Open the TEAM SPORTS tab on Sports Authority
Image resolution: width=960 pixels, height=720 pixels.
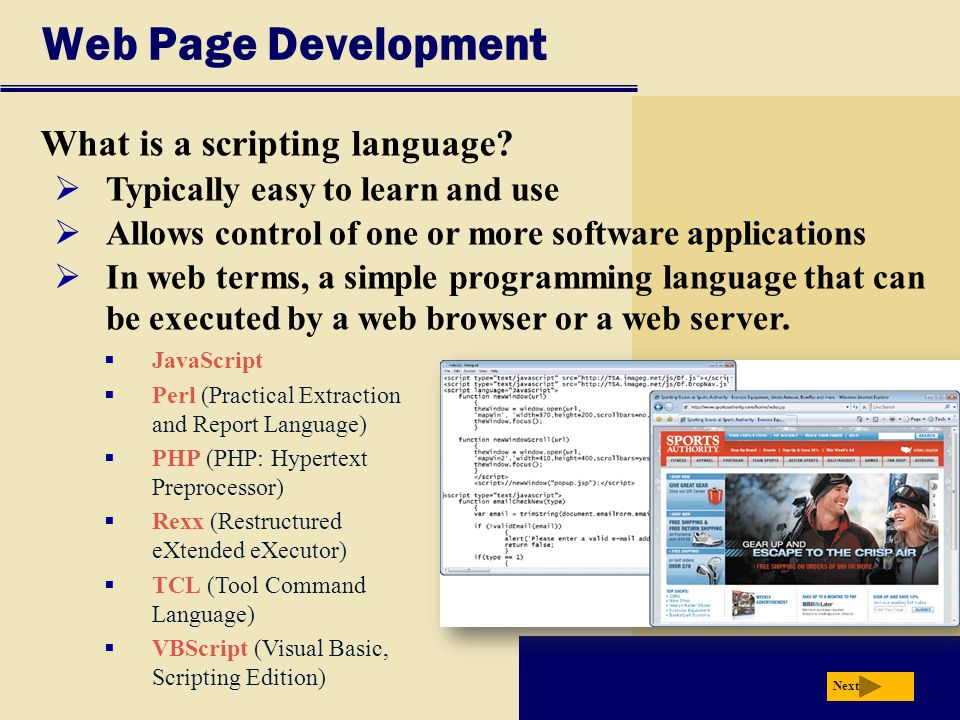pyautogui.click(x=765, y=460)
